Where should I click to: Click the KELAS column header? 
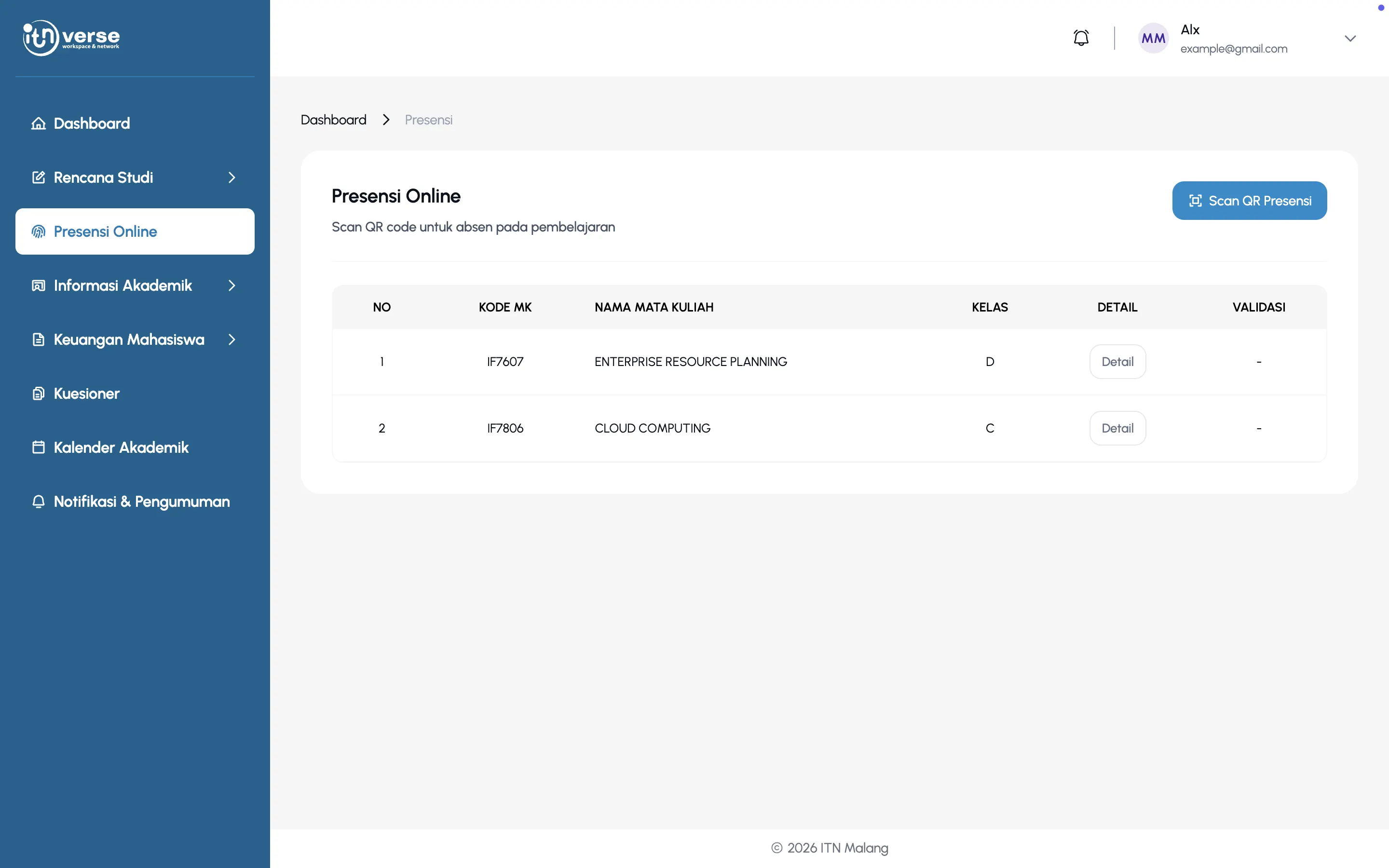point(990,307)
